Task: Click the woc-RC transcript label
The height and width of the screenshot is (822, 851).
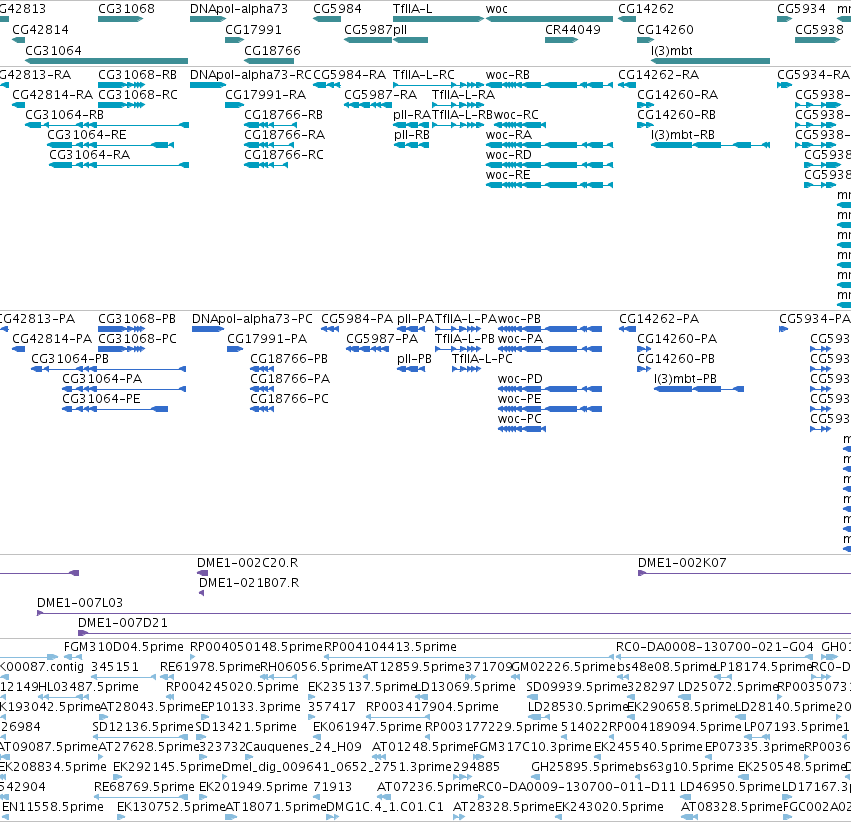Action: click(517, 114)
